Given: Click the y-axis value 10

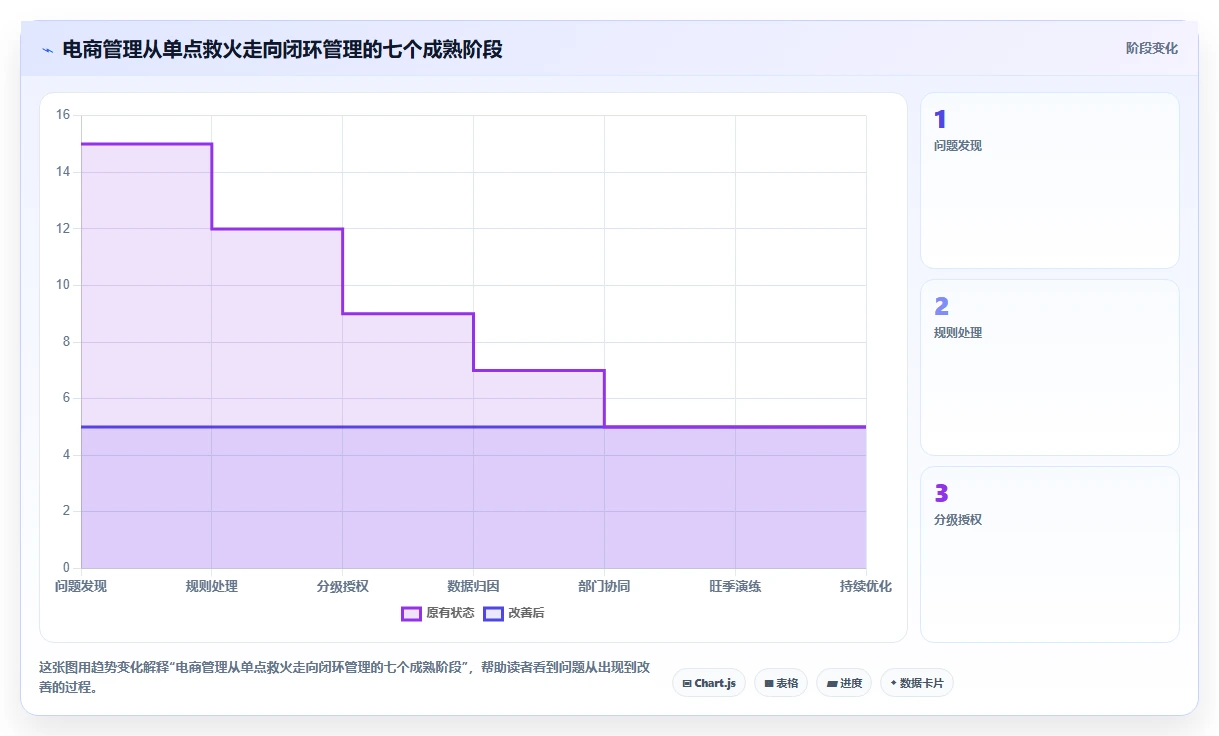Looking at the screenshot, I should click(x=63, y=285).
